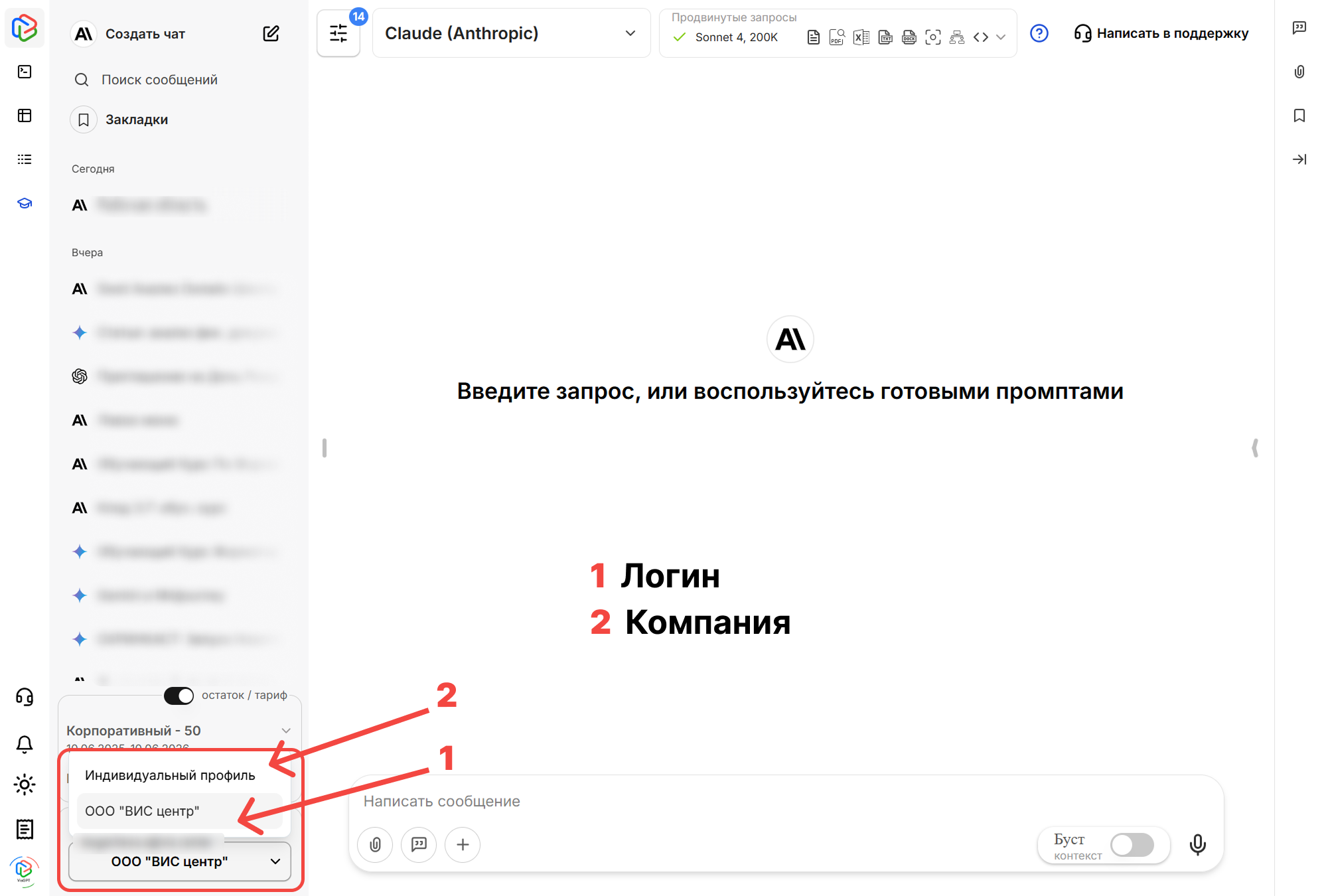
Task: Click the bookmark icon beside Закладки
Action: click(x=84, y=119)
